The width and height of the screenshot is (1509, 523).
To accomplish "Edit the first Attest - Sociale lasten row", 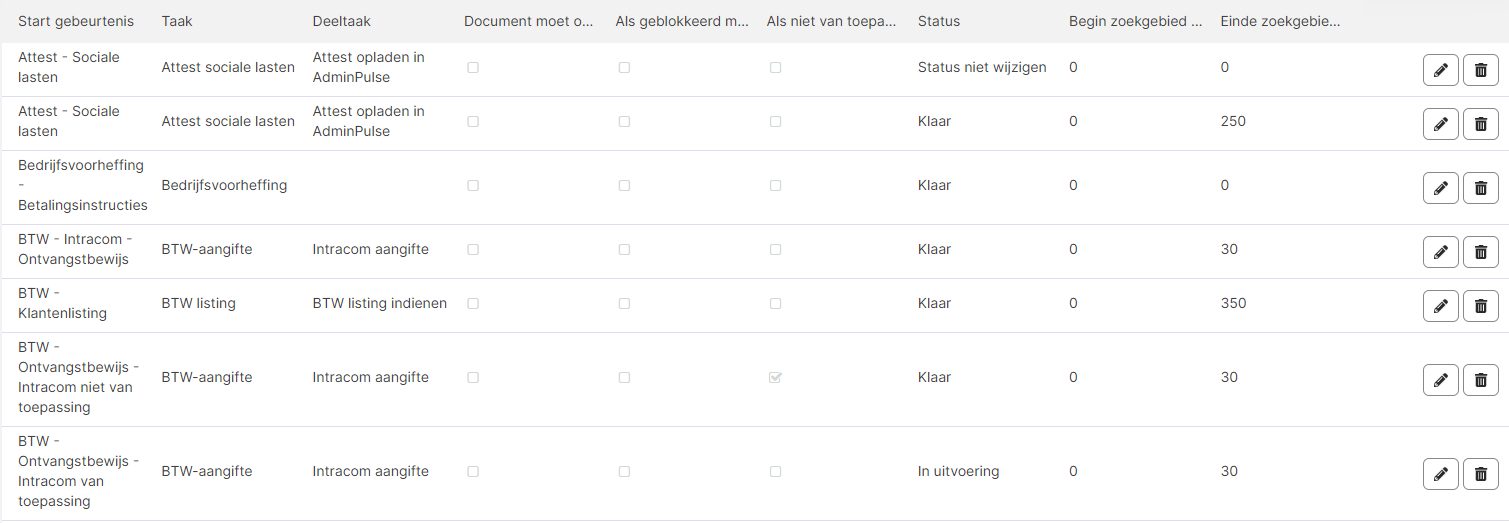I will [x=1440, y=70].
